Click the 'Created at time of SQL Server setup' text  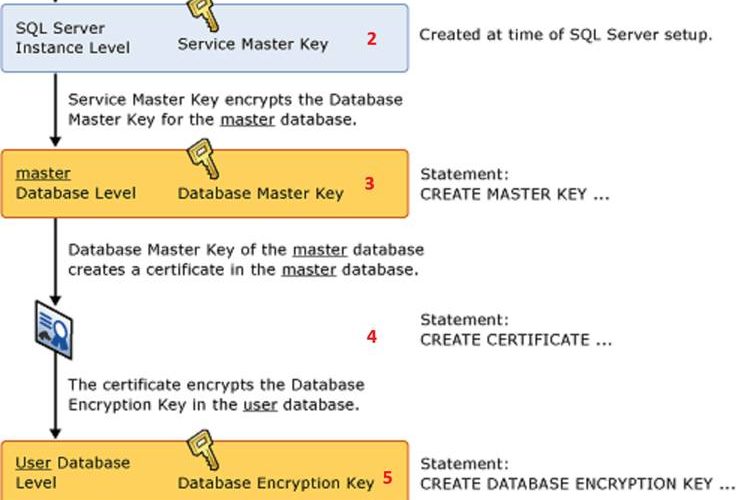click(x=565, y=35)
